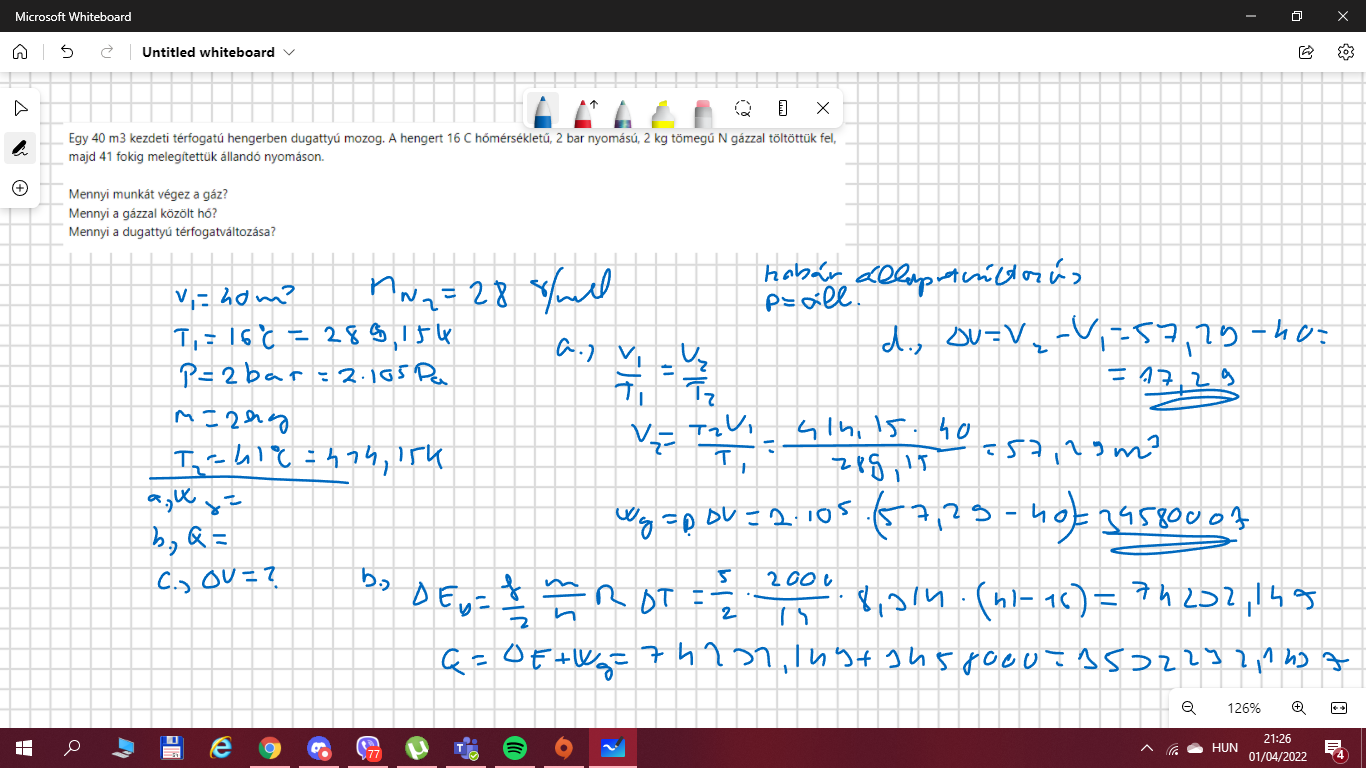Open the create (plus) panel
1366x768 pixels.
point(20,188)
